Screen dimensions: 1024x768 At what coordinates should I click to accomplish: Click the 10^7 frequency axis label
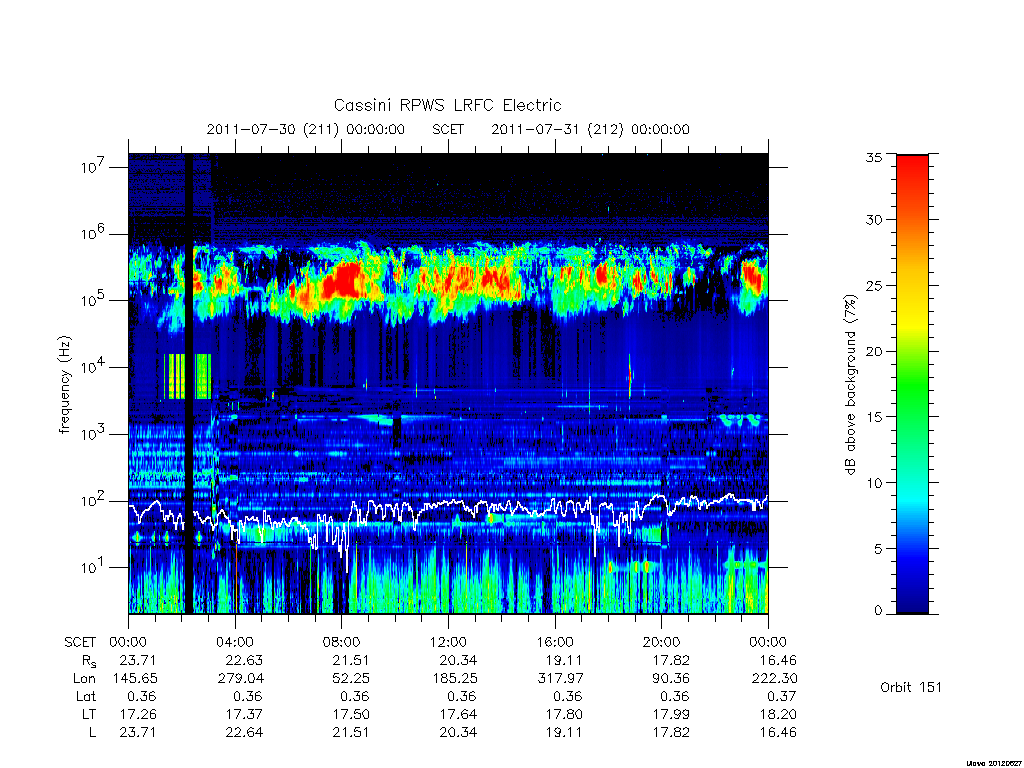click(93, 167)
